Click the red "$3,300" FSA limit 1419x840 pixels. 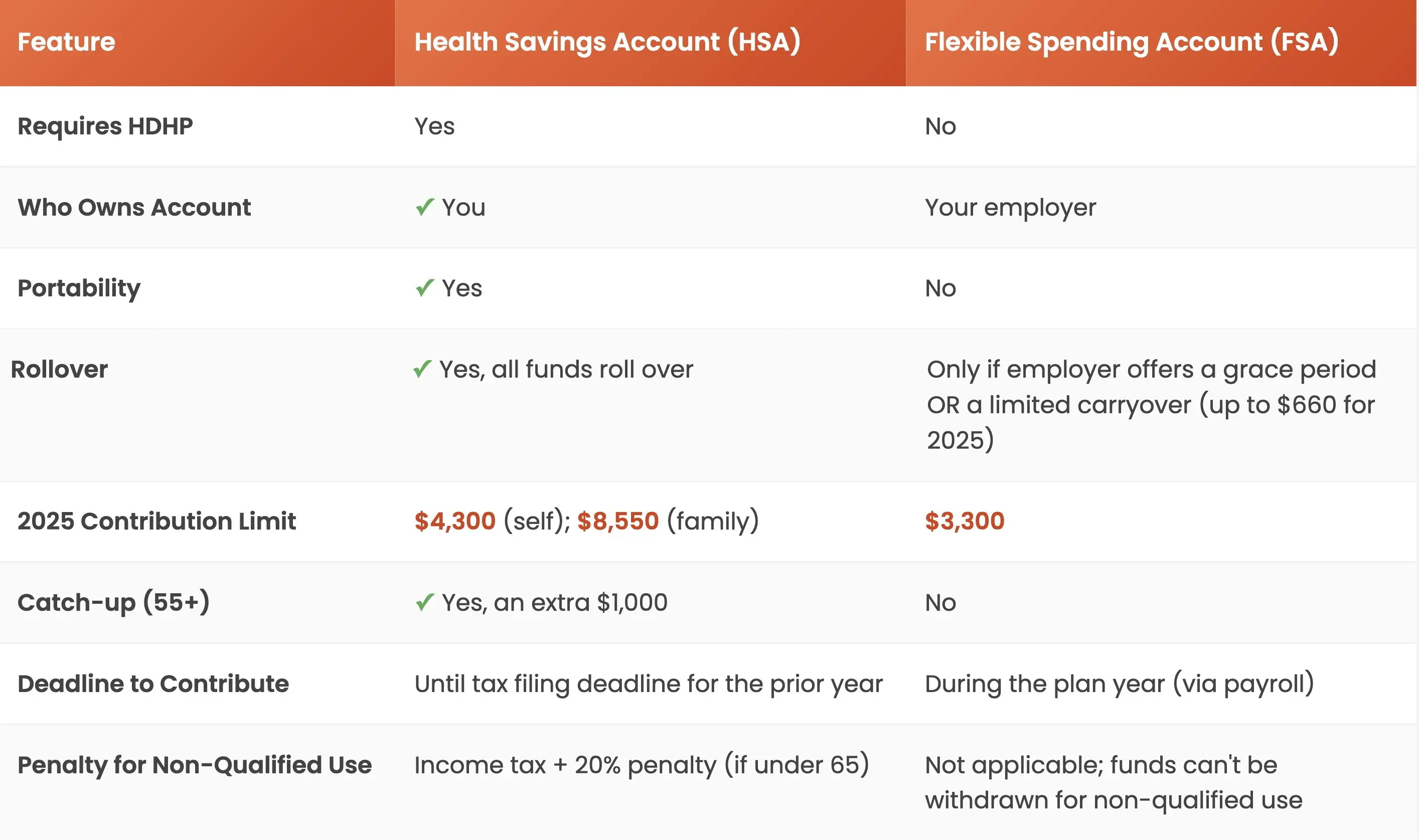pyautogui.click(x=965, y=522)
